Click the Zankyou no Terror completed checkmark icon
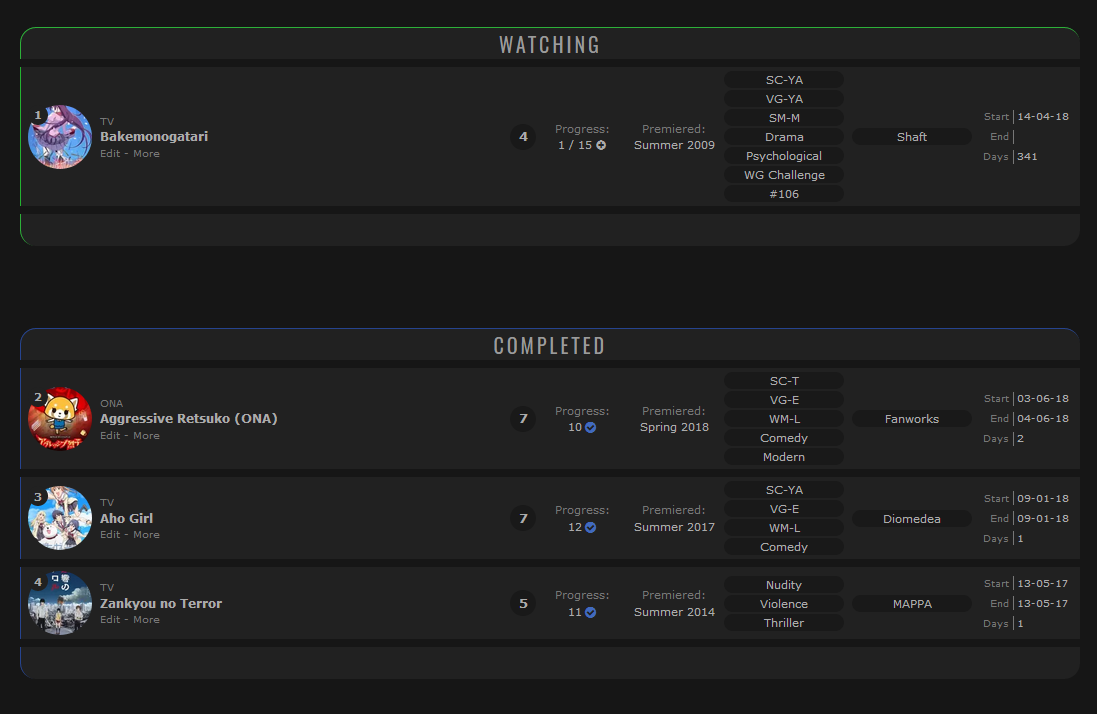The height and width of the screenshot is (714, 1097). click(590, 613)
